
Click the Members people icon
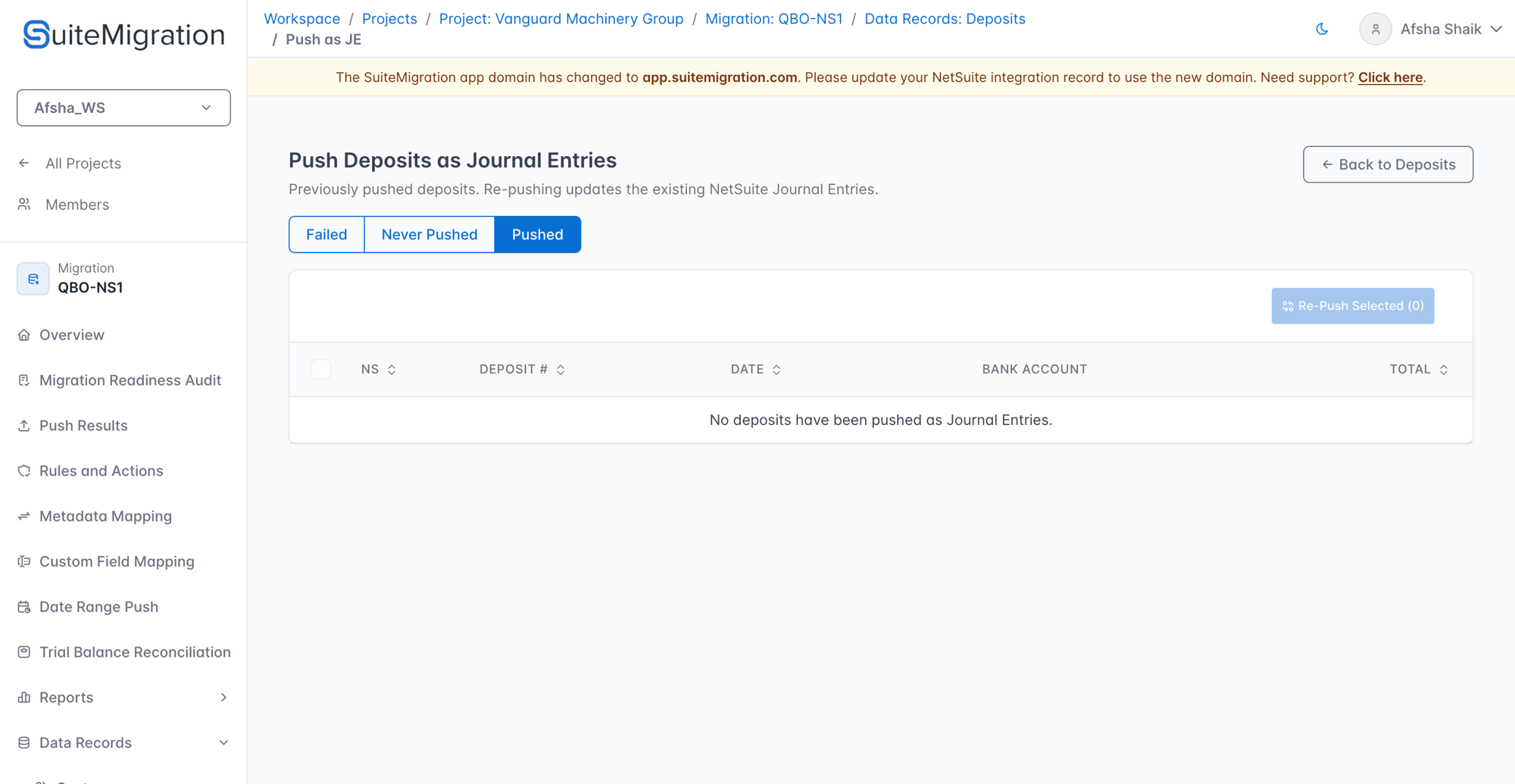[24, 205]
